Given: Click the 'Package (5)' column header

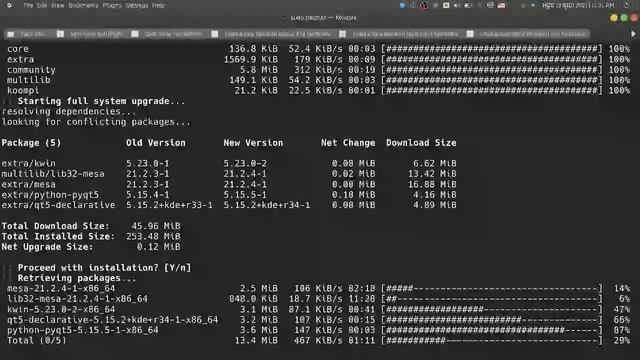Looking at the screenshot, I should (x=31, y=143).
